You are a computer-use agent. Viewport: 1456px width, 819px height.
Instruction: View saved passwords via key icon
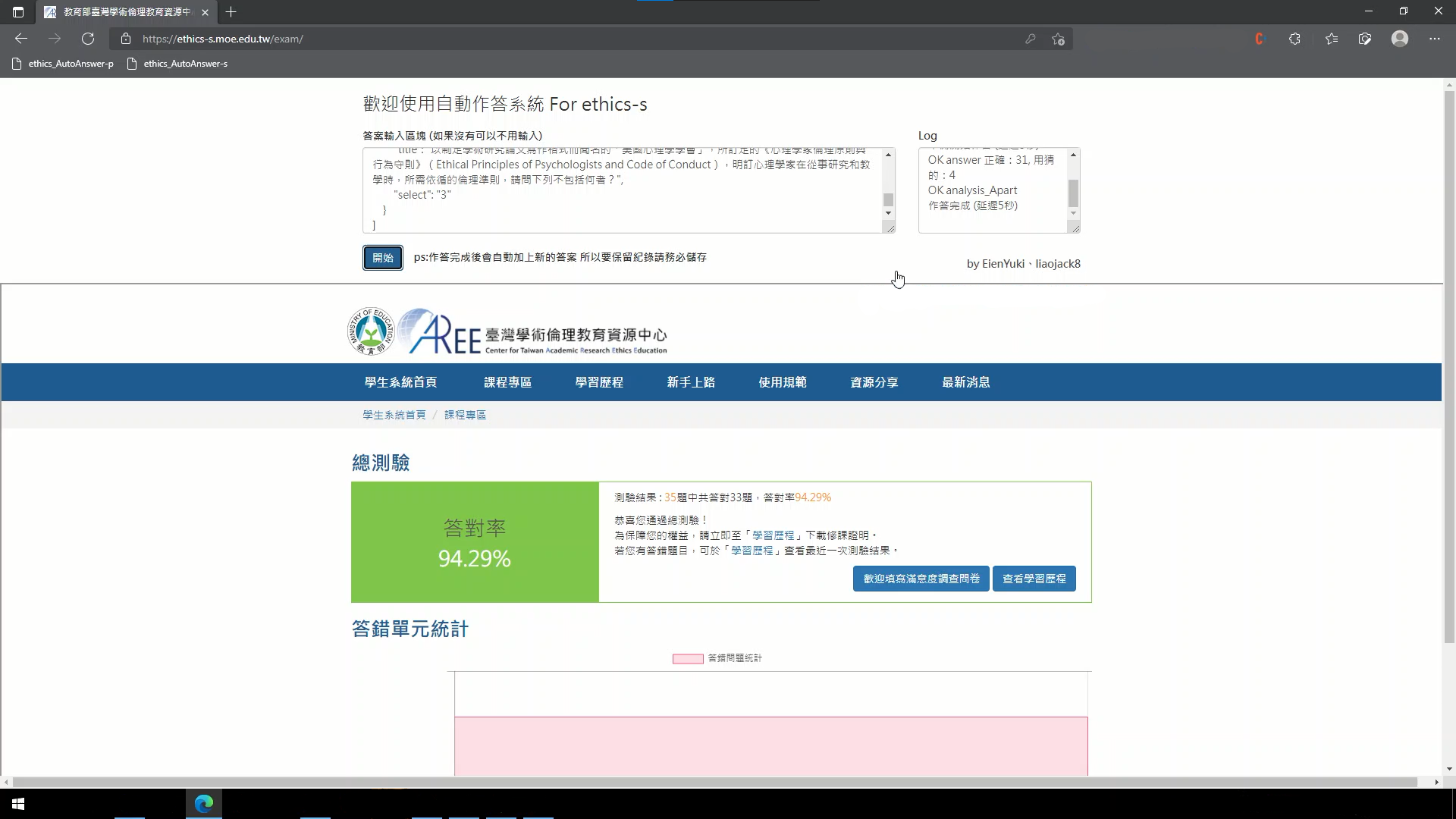[x=1031, y=39]
